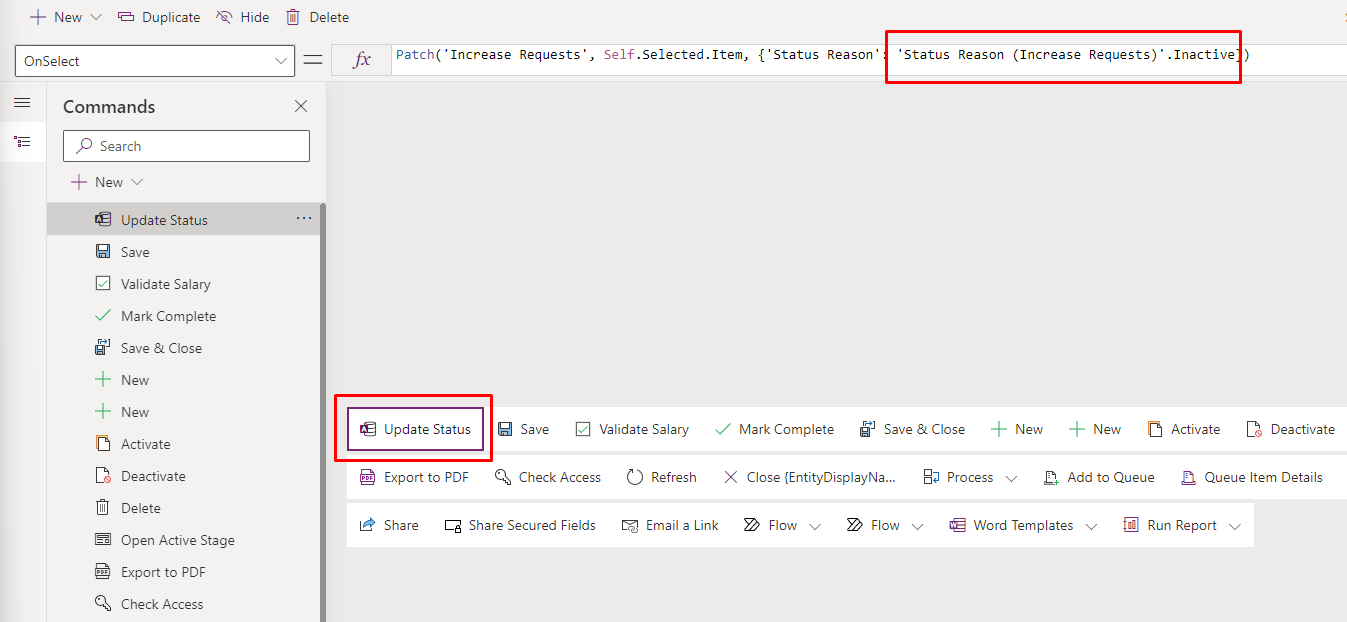
Task: Close the Commands panel
Action: (301, 107)
